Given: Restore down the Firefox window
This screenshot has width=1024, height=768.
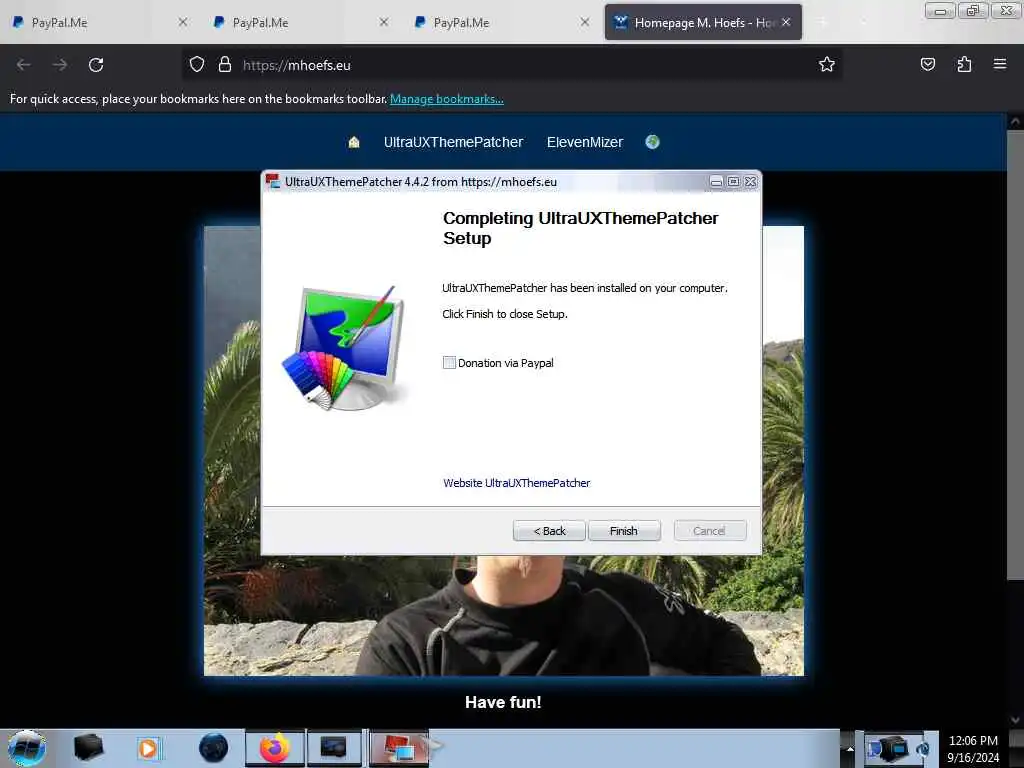Looking at the screenshot, I should (x=972, y=11).
